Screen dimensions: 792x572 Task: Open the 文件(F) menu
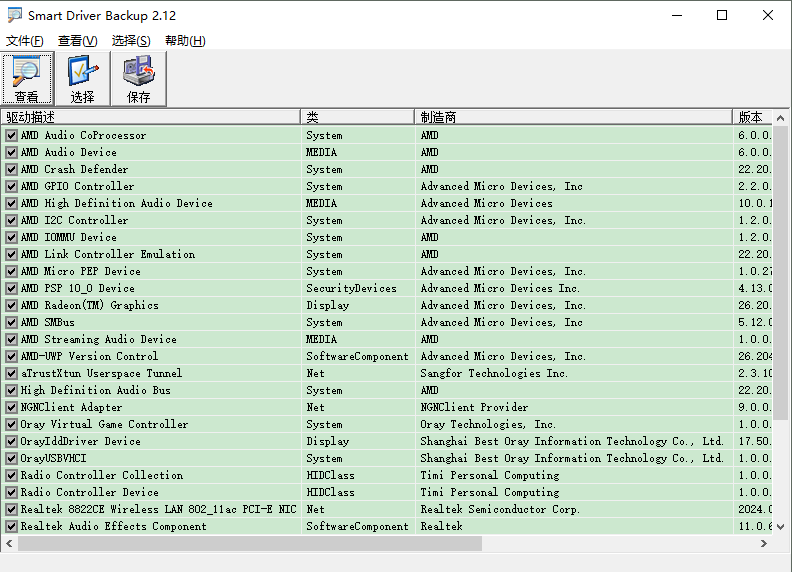[x=24, y=41]
